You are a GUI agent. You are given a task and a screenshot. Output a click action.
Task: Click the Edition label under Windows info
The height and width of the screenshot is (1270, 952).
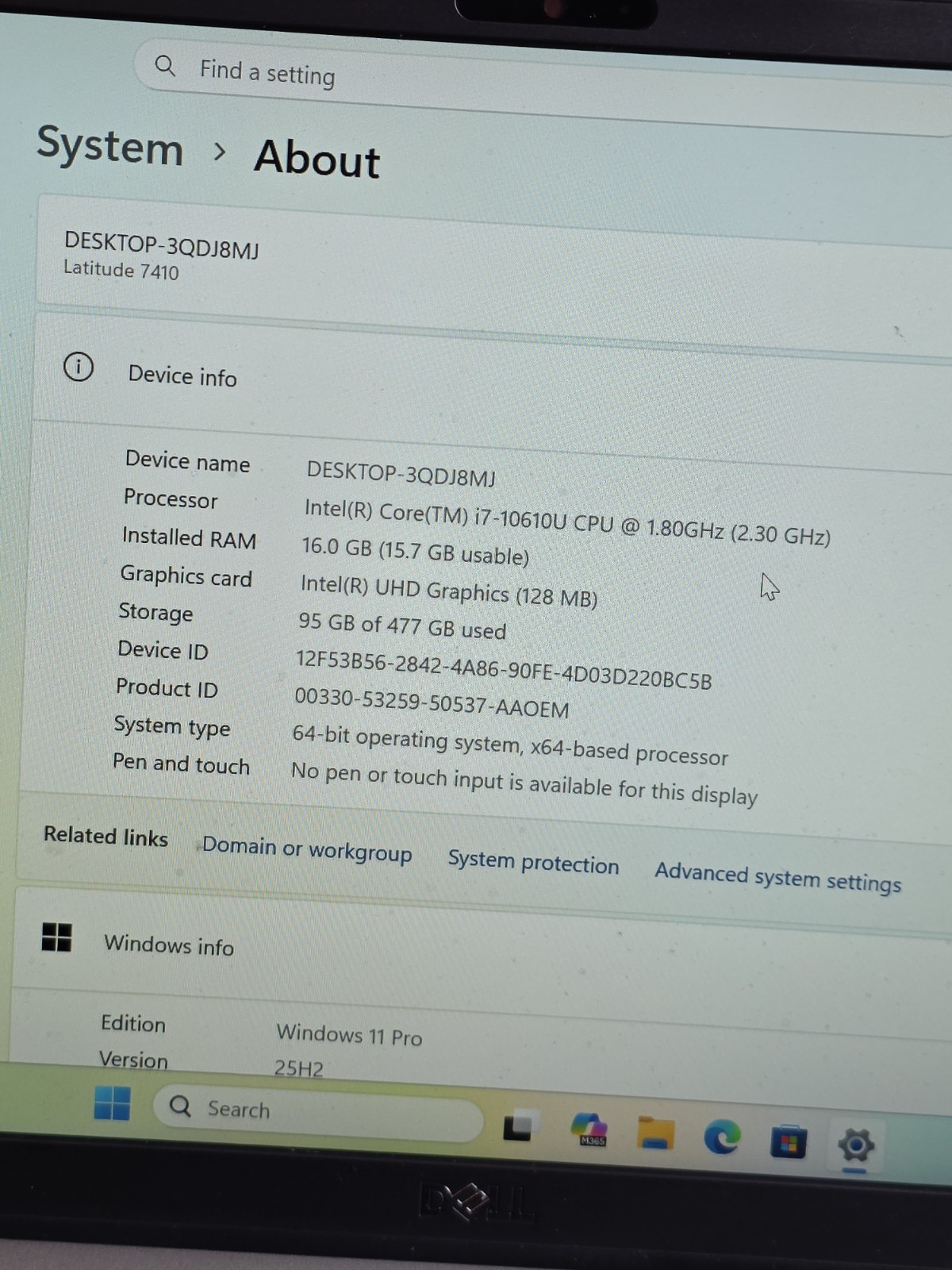132,1023
